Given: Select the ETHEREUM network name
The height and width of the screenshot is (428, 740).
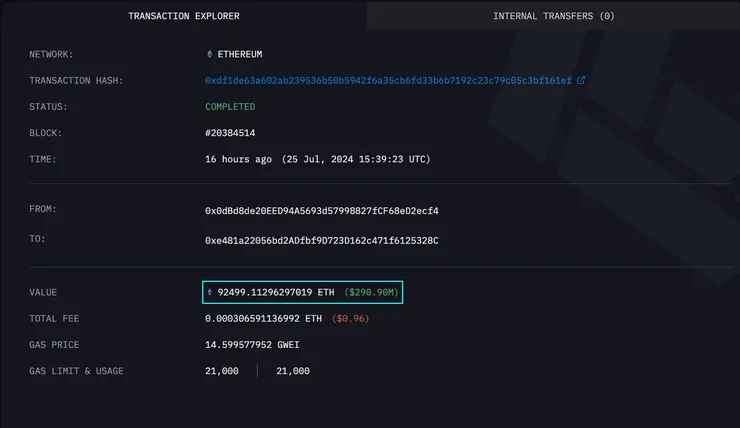Looking at the screenshot, I should [240, 54].
